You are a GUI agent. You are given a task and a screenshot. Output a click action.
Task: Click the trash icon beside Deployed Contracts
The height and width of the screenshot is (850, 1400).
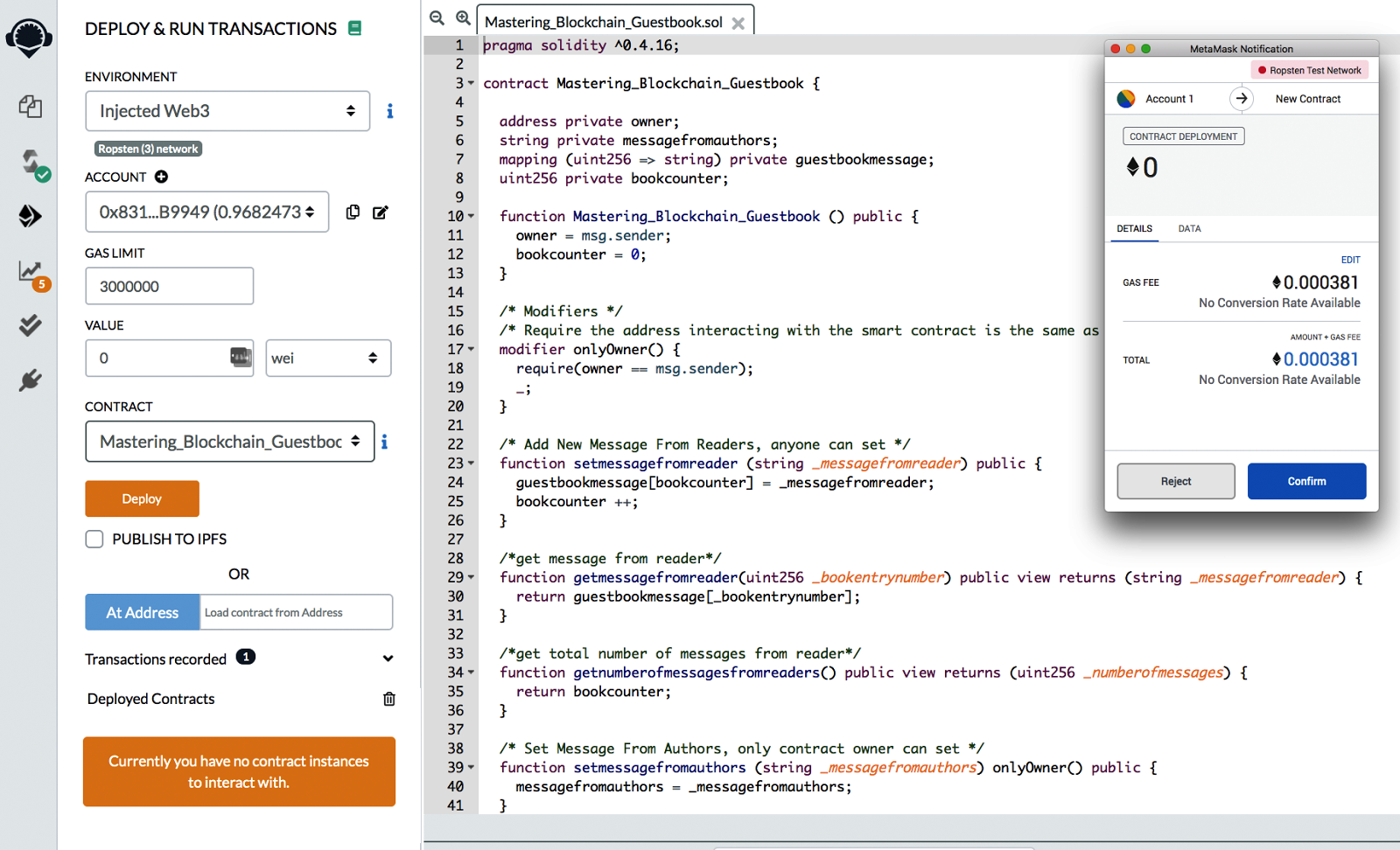click(x=389, y=699)
